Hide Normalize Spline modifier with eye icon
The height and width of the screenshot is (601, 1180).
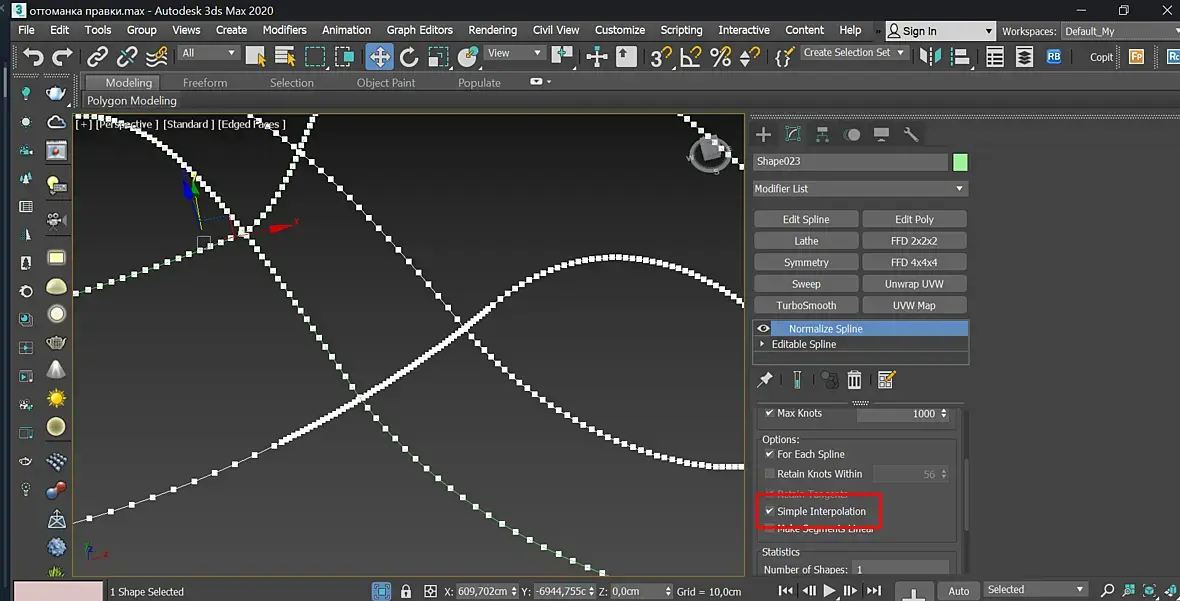[x=764, y=328]
